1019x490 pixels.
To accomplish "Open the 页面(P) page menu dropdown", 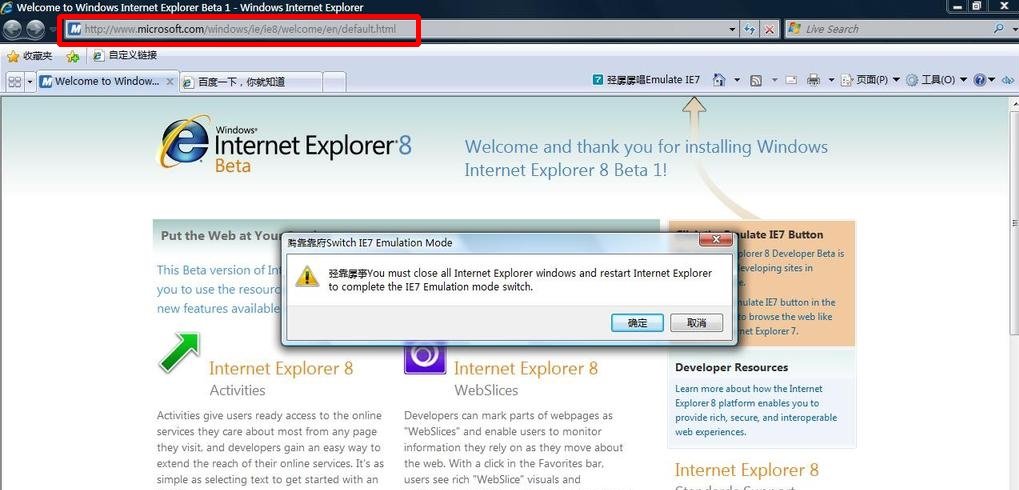I will click(871, 80).
